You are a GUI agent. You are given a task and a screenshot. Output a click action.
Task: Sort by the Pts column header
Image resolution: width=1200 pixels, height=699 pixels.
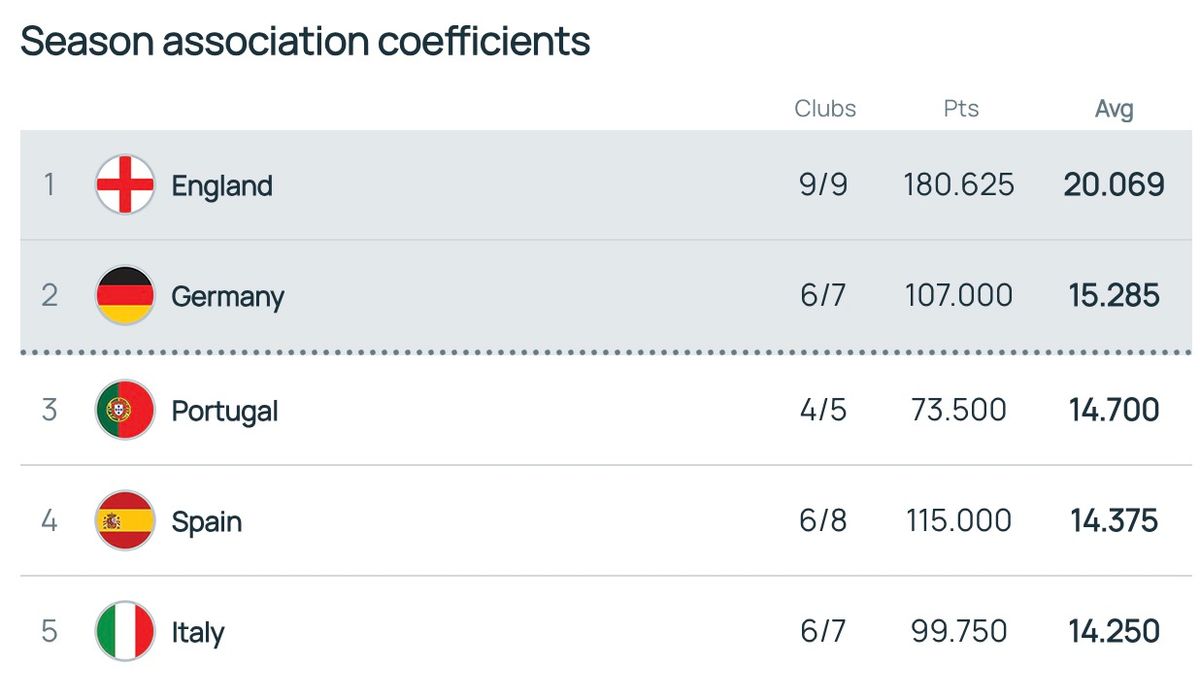pos(961,109)
